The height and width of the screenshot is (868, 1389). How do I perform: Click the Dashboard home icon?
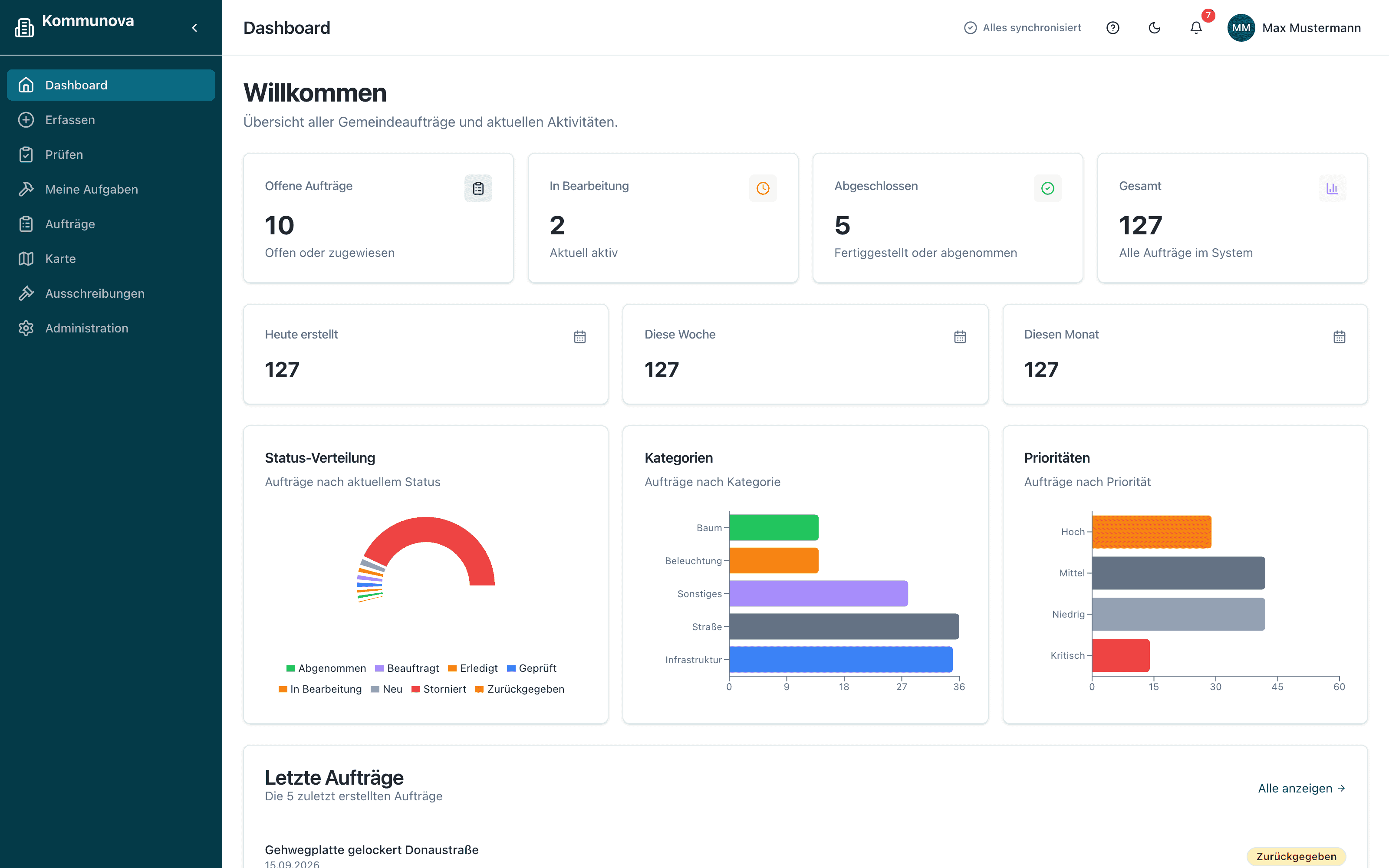click(x=26, y=85)
